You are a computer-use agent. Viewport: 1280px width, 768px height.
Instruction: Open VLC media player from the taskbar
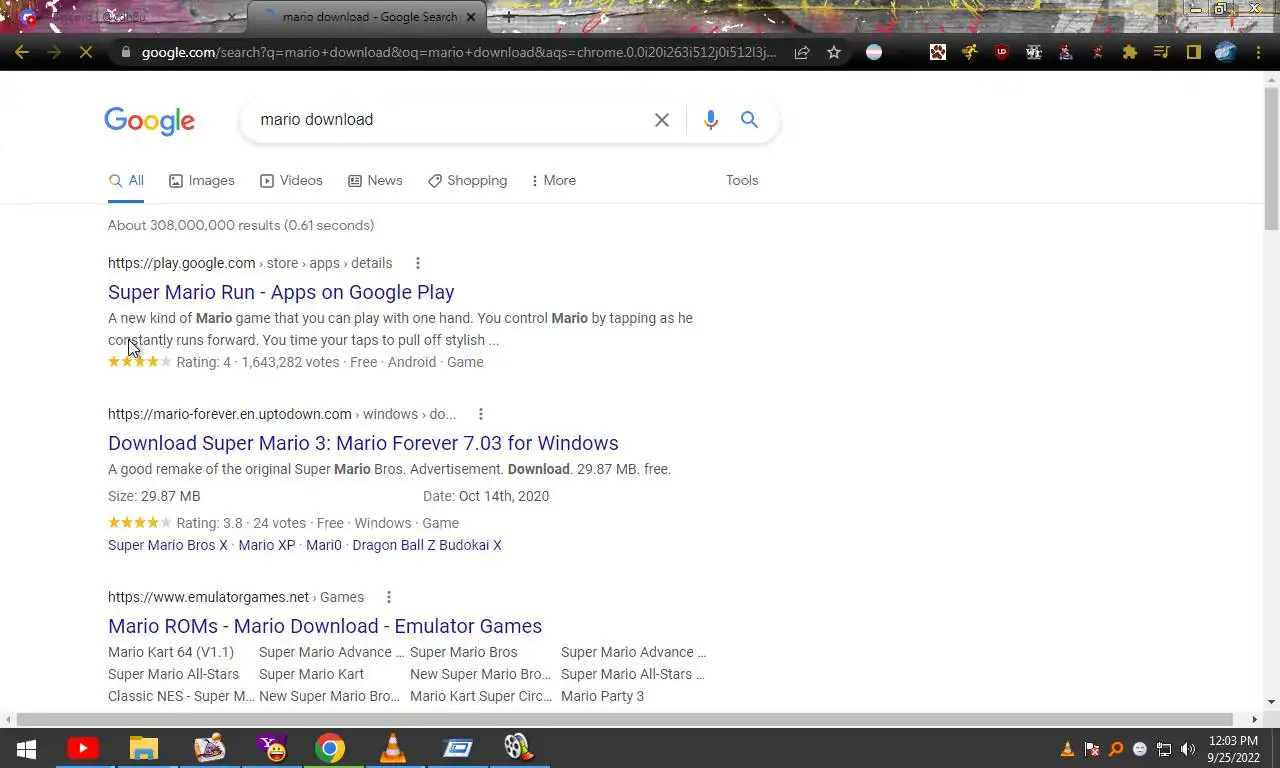point(393,748)
